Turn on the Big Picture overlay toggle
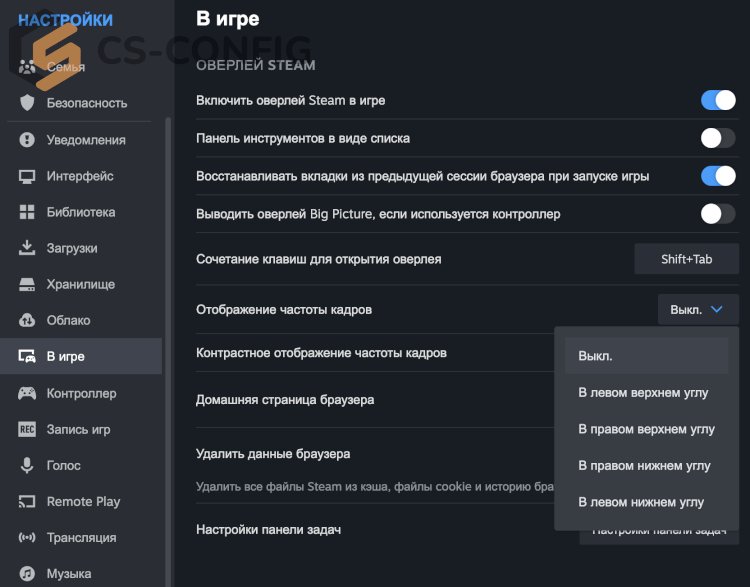 (x=718, y=214)
